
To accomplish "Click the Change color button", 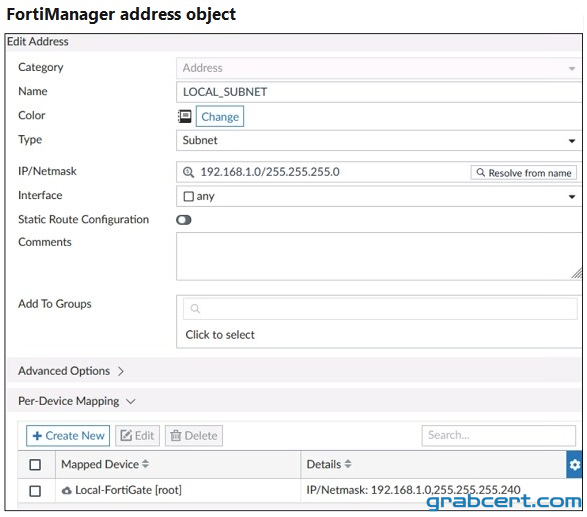I will tap(220, 116).
